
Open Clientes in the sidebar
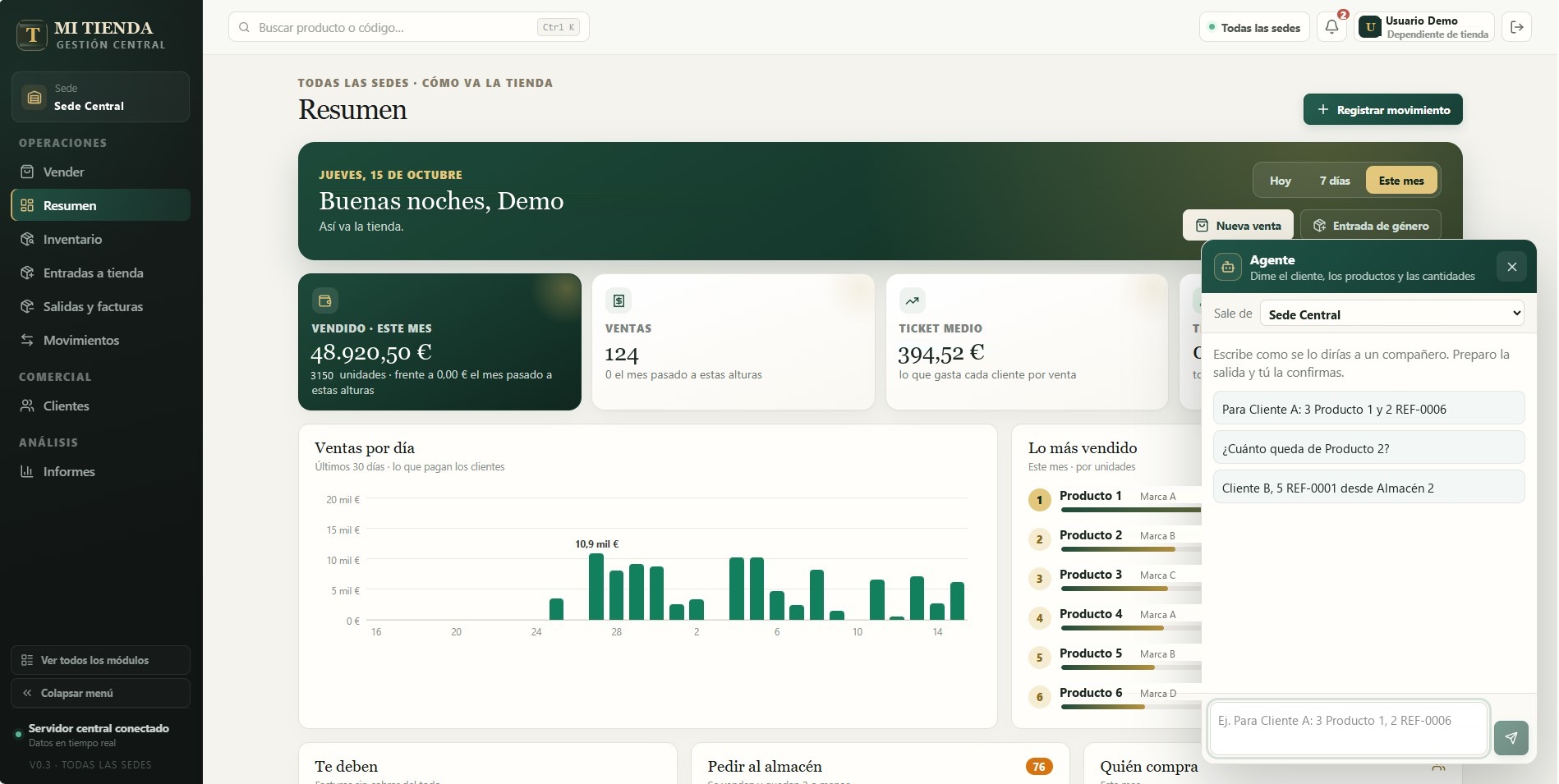click(x=100, y=406)
